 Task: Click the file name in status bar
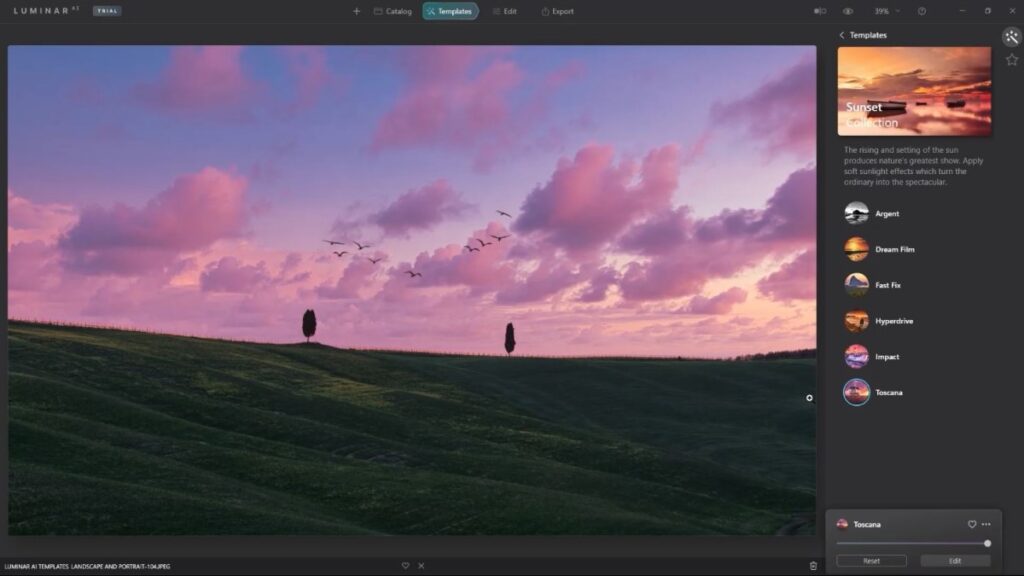pos(87,566)
